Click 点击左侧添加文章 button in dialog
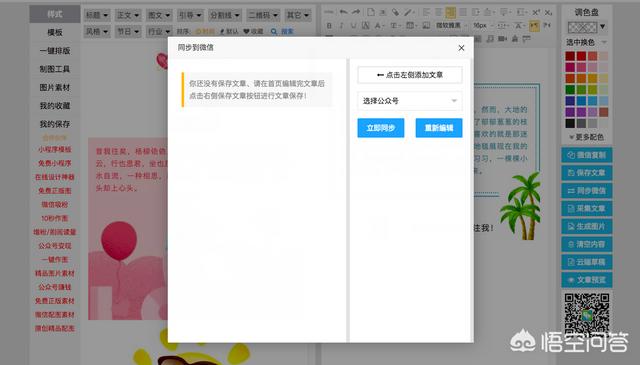This screenshot has height=365, width=640. [410, 75]
